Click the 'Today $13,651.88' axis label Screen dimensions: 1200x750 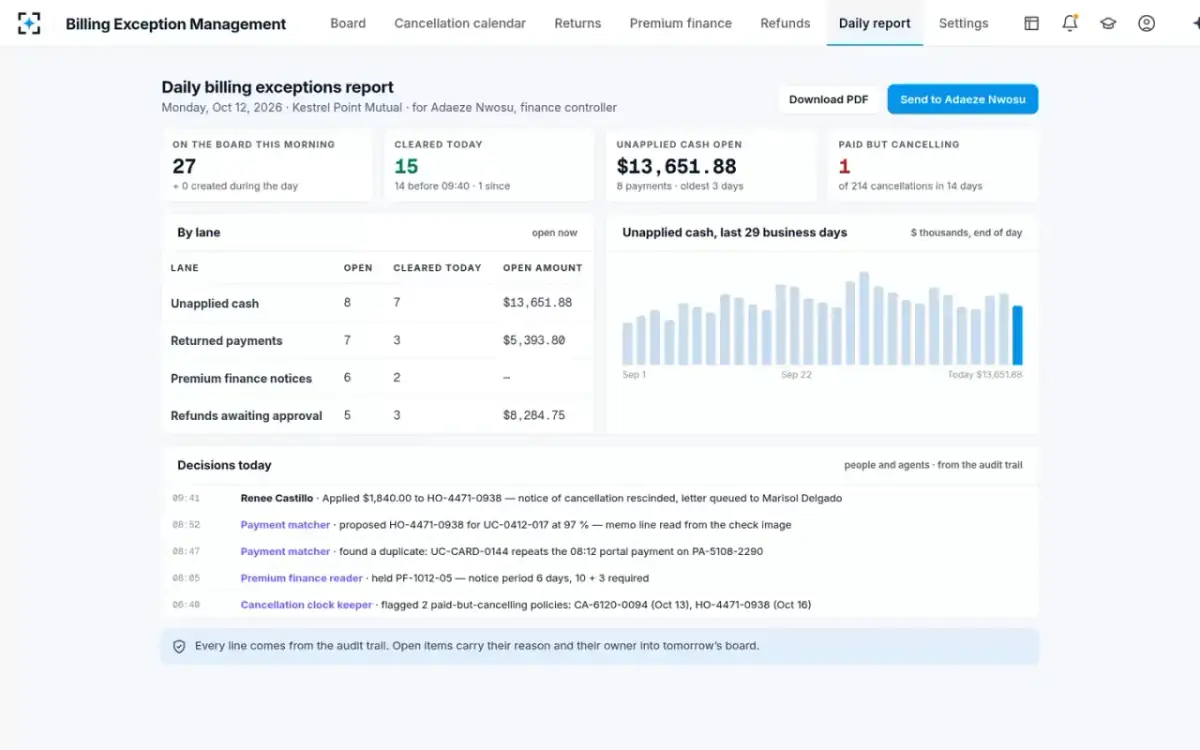(x=985, y=375)
